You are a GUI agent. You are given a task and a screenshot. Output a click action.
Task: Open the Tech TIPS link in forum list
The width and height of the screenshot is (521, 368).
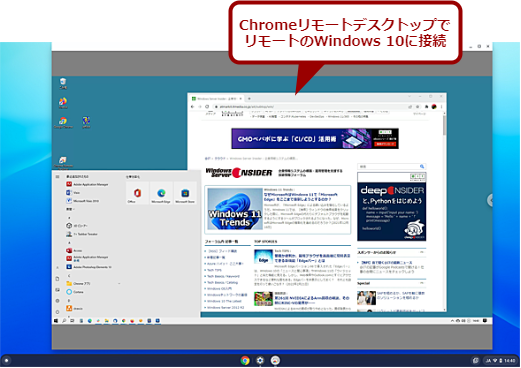(x=214, y=270)
